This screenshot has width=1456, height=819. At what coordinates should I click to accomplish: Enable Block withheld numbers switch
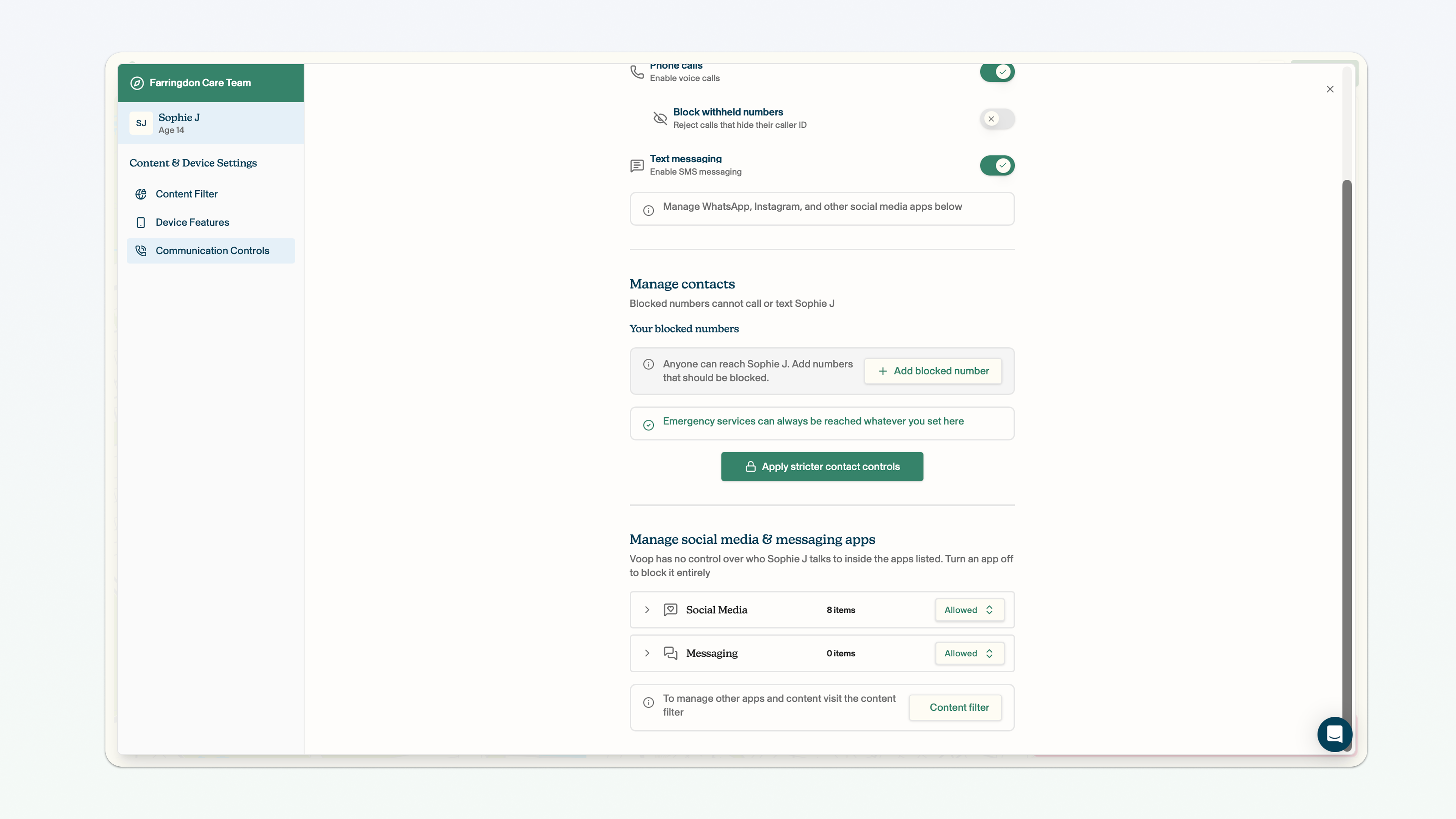point(997,119)
